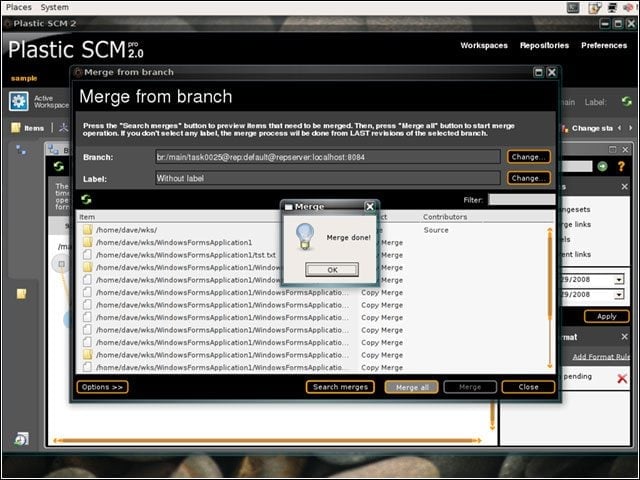Click Search merges button
The image size is (640, 480).
pos(340,387)
